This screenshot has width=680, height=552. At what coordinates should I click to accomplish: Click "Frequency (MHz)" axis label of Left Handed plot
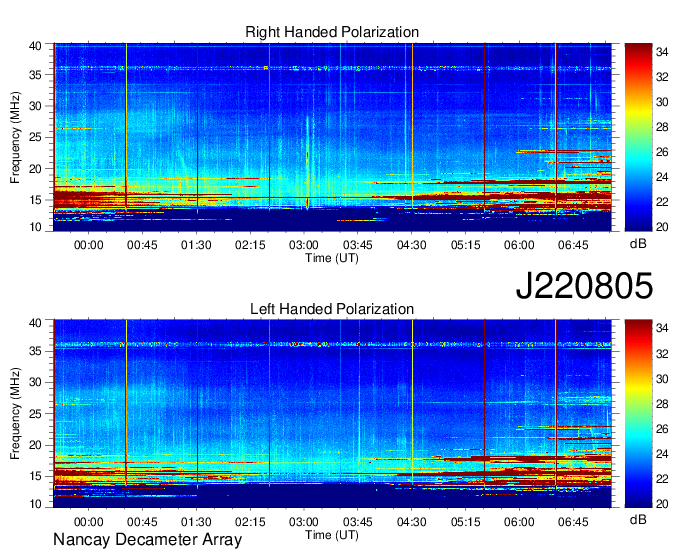(15, 414)
